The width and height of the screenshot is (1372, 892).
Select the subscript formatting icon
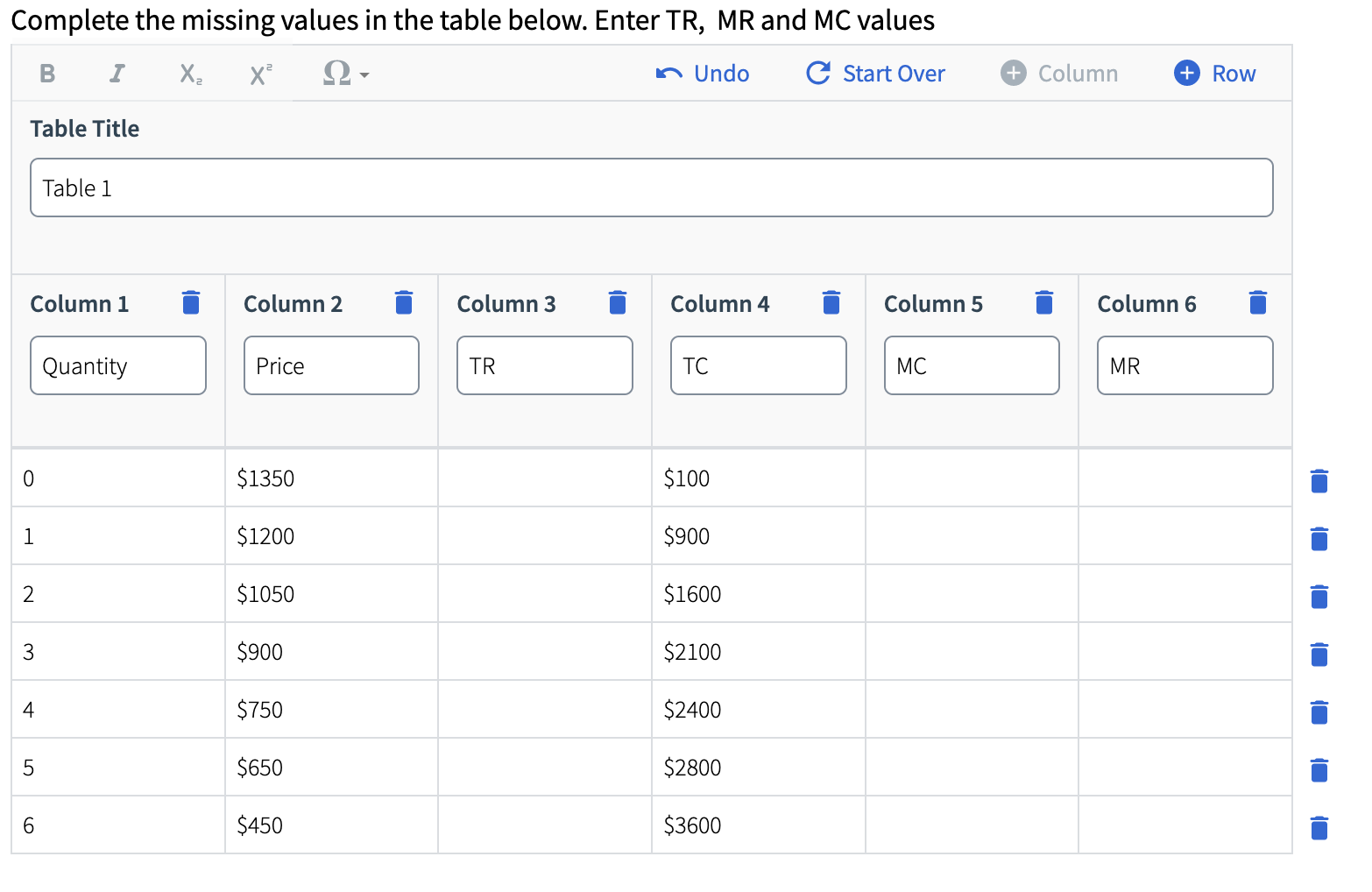pyautogui.click(x=188, y=74)
